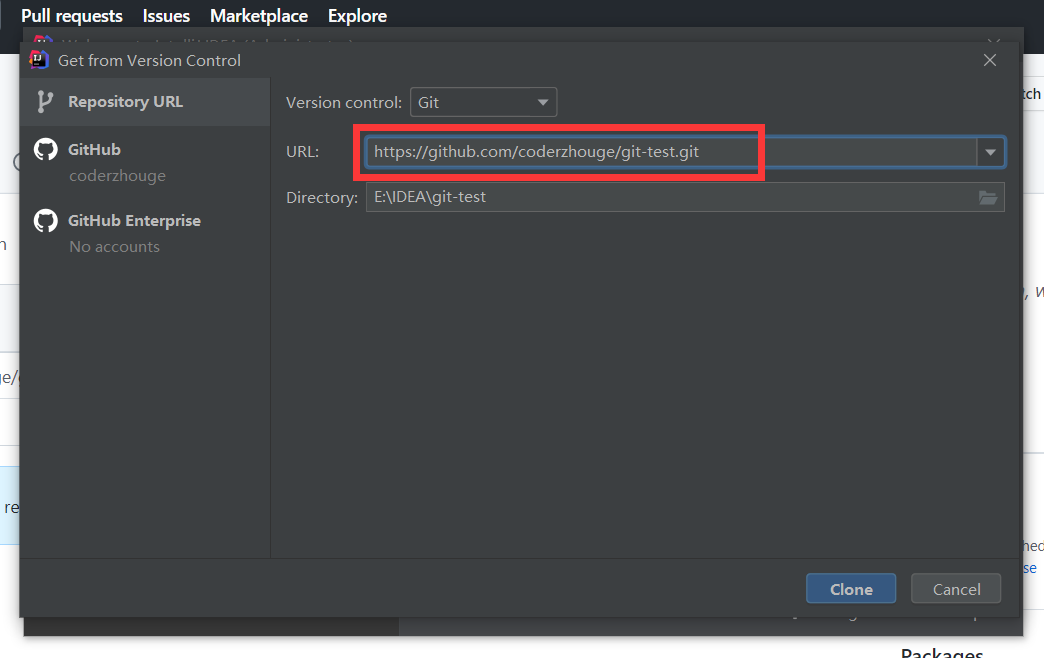Click the Clone button
Viewport: 1044px width, 658px height.
click(850, 589)
